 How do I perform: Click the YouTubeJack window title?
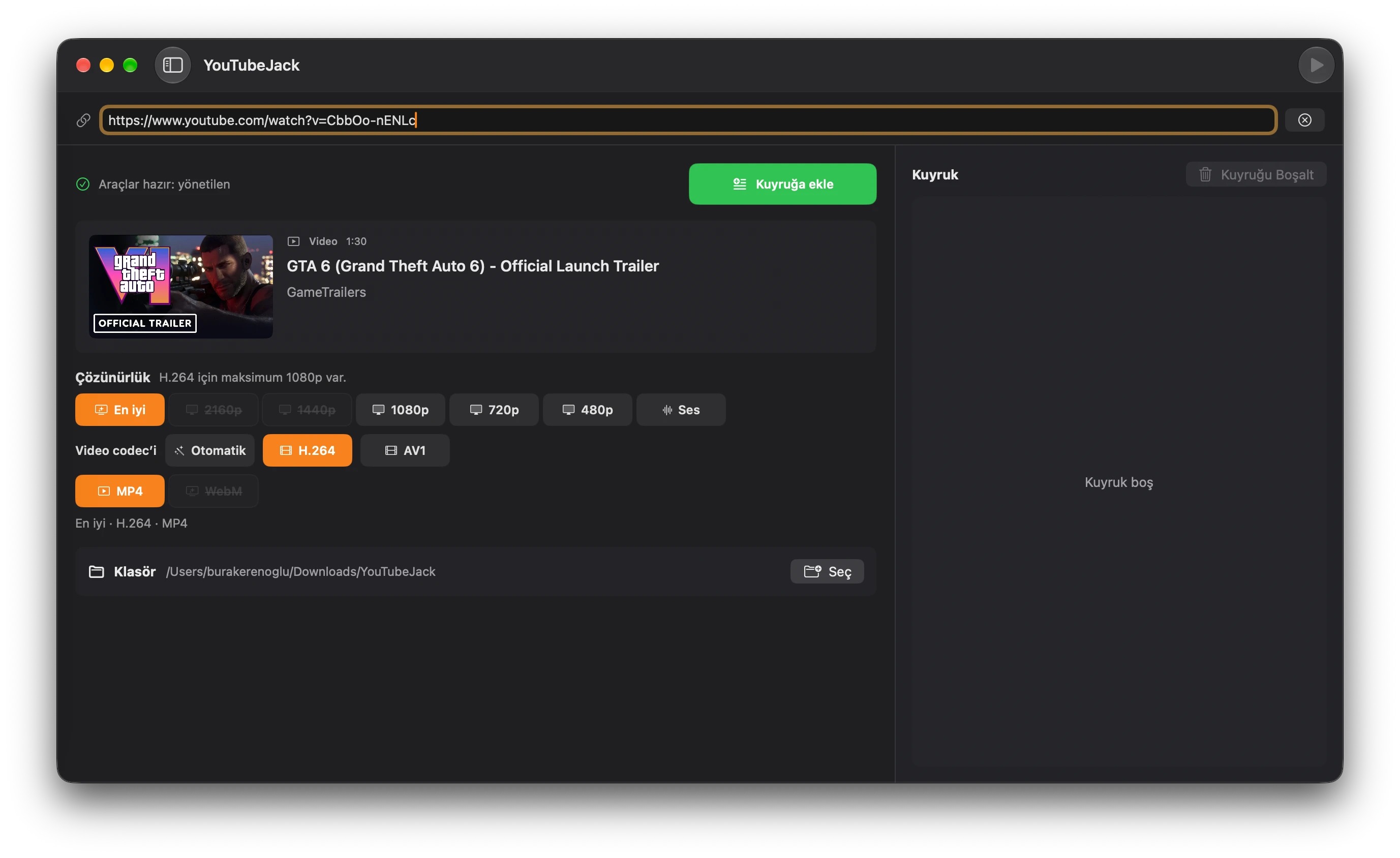251,66
